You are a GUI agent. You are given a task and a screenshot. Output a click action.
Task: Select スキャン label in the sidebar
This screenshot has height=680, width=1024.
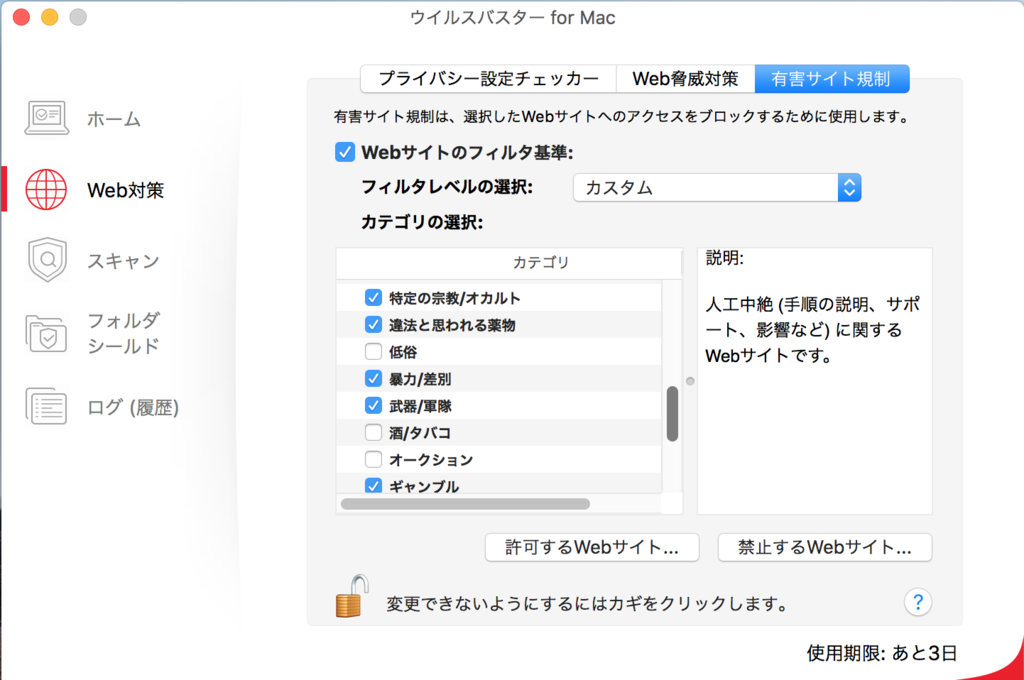click(123, 261)
